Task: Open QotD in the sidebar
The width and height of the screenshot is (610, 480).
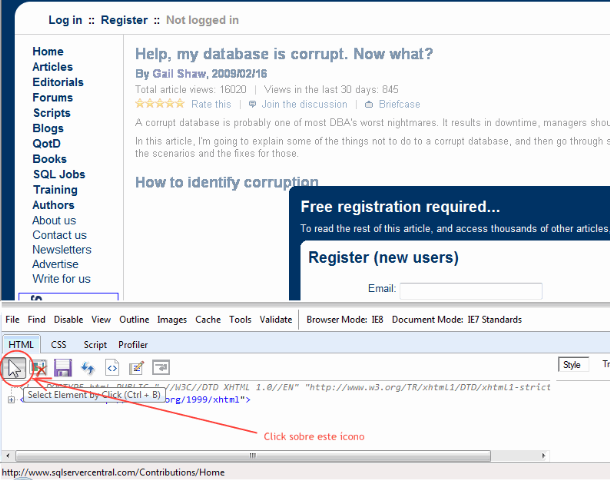Action: point(47,144)
